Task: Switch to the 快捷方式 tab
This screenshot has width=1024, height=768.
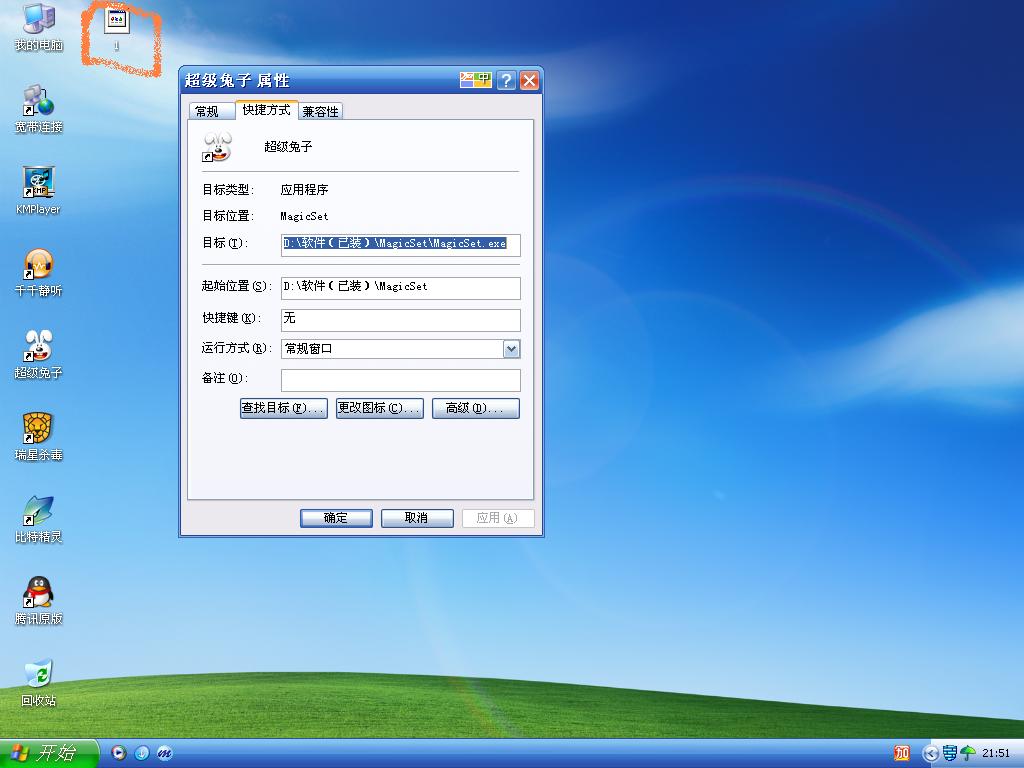Action: [266, 110]
